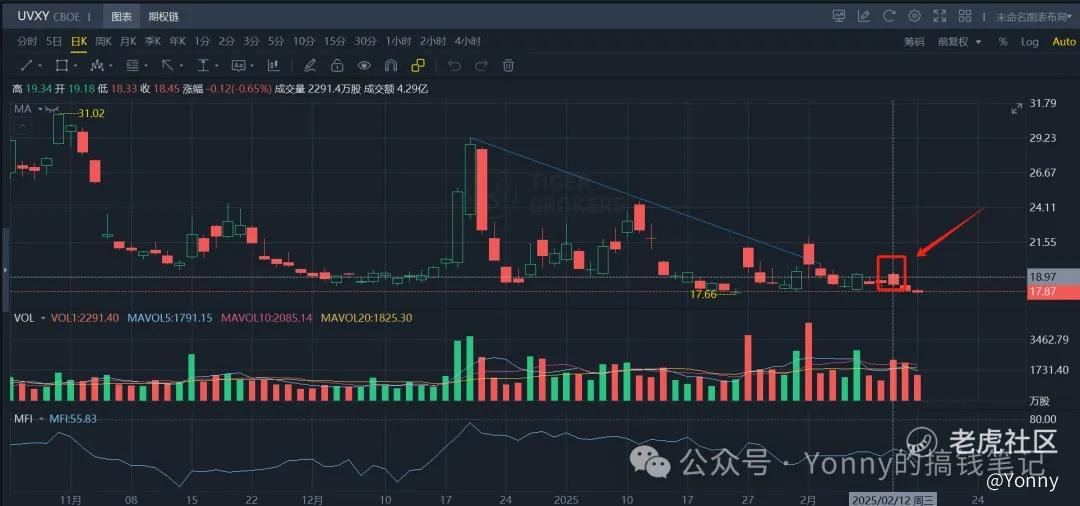This screenshot has width=1080, height=506.
Task: Select the arrow annotation tool
Action: [167, 65]
